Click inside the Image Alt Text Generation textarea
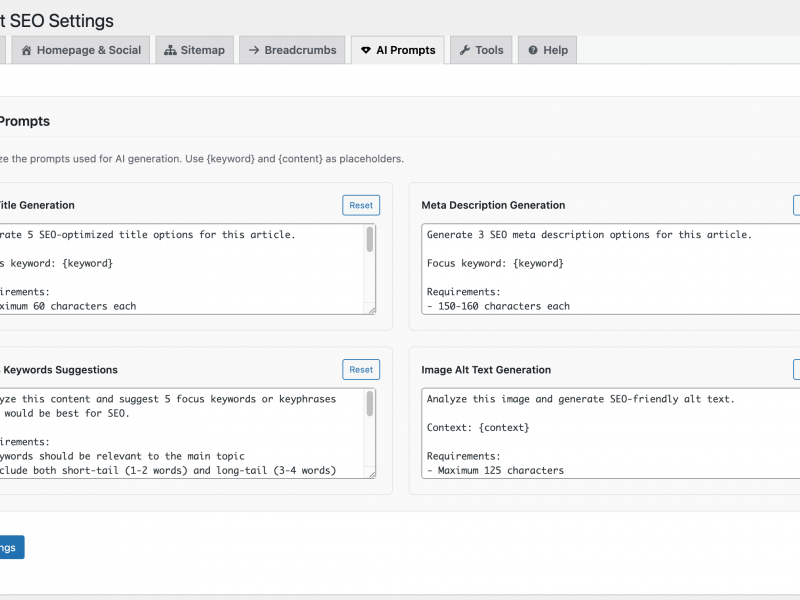Viewport: 800px width, 600px height. (600, 435)
